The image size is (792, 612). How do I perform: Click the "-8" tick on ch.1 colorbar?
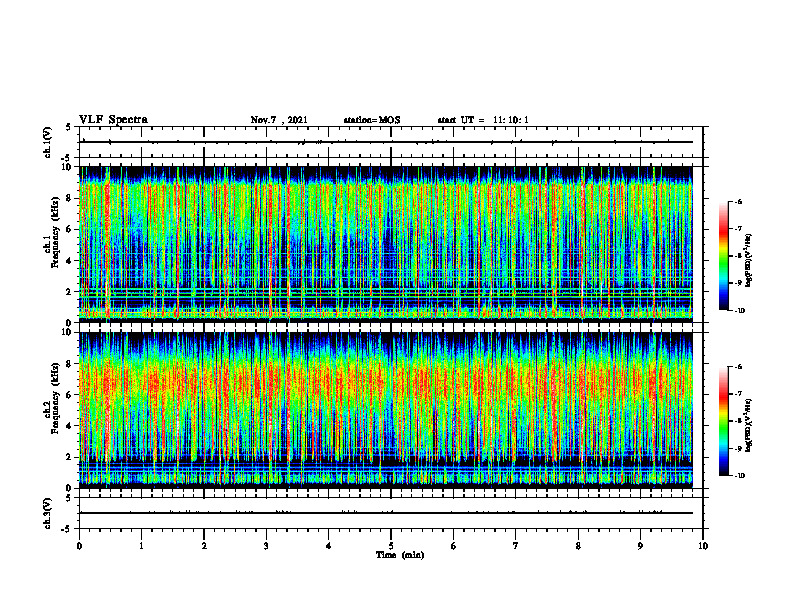738,256
